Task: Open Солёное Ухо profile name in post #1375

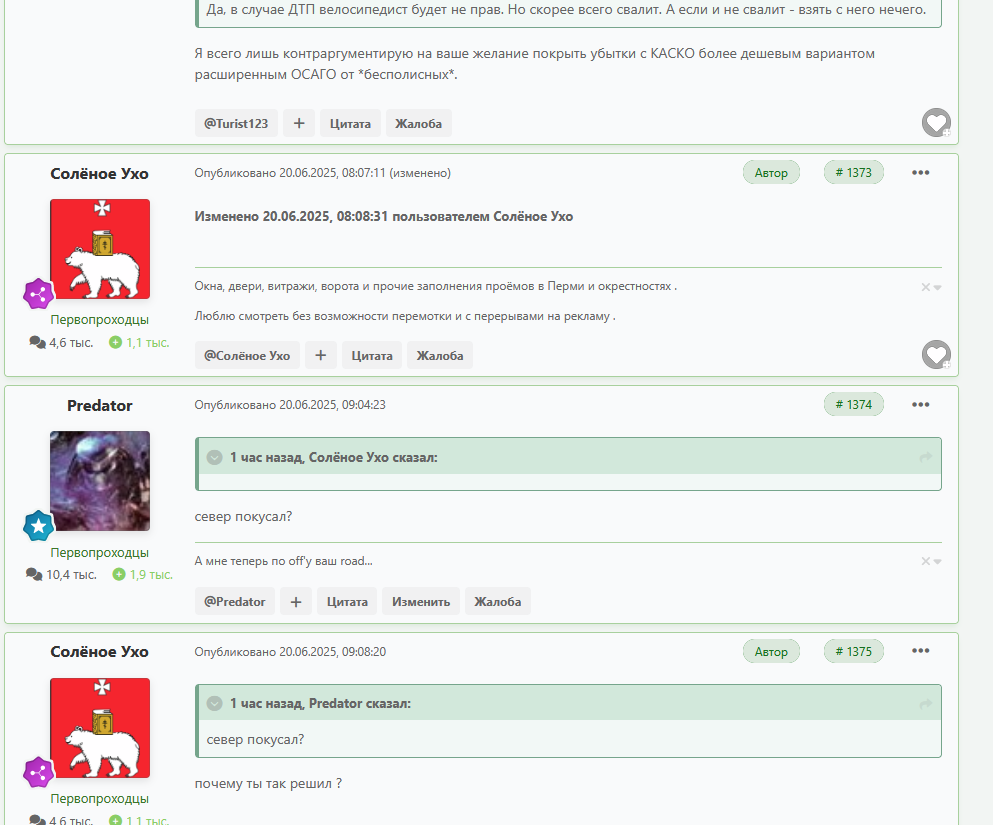Action: pos(99,652)
